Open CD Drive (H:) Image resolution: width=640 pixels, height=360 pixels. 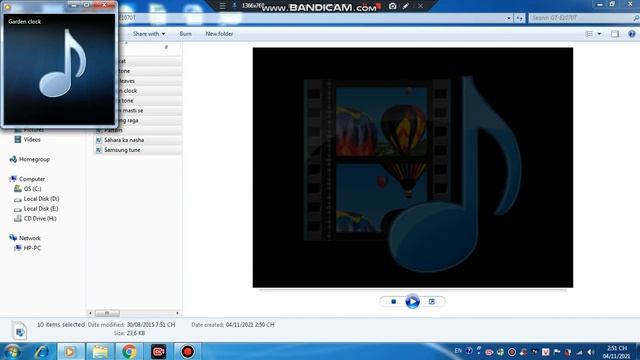(x=40, y=218)
